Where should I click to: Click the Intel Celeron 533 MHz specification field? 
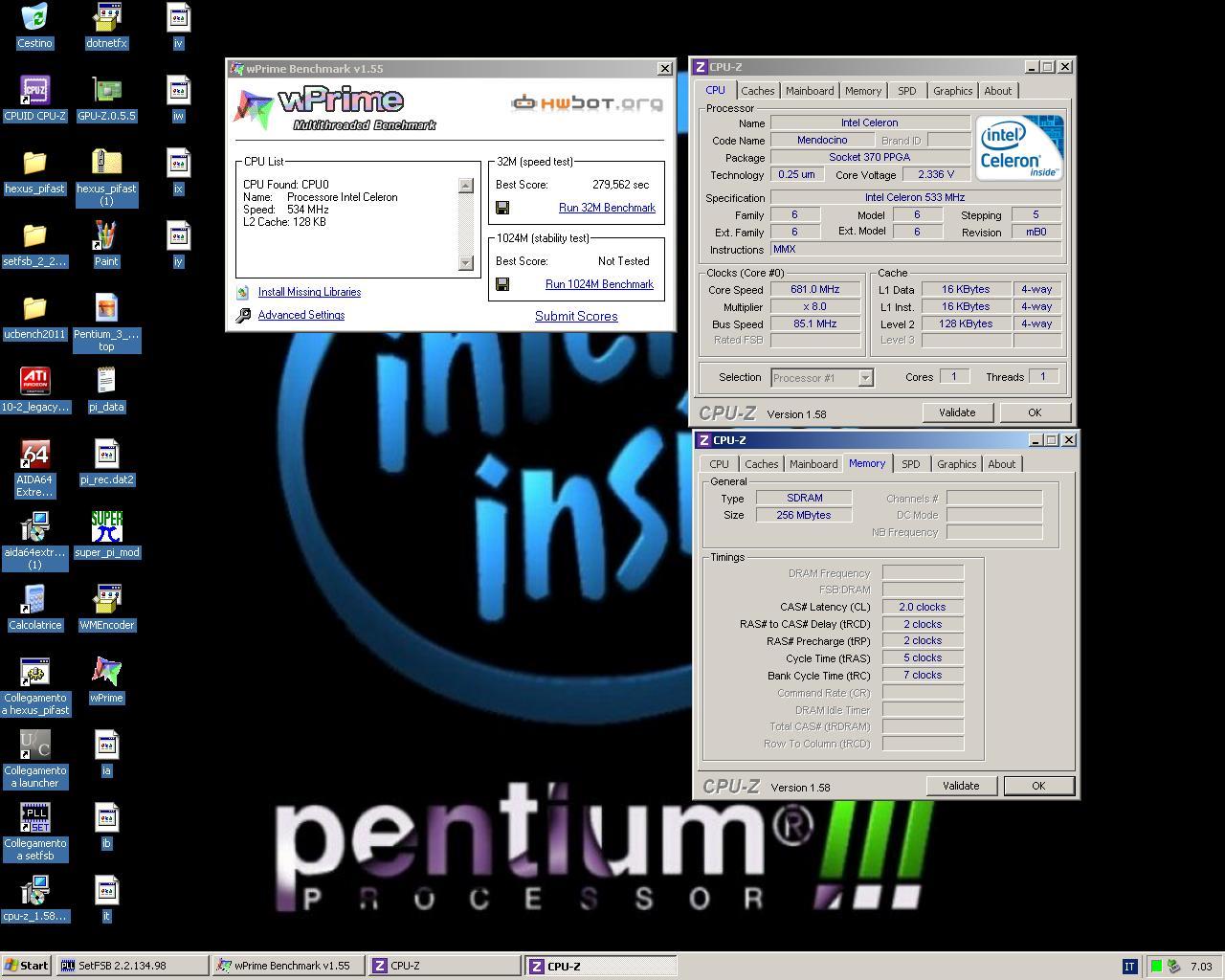click(x=917, y=197)
